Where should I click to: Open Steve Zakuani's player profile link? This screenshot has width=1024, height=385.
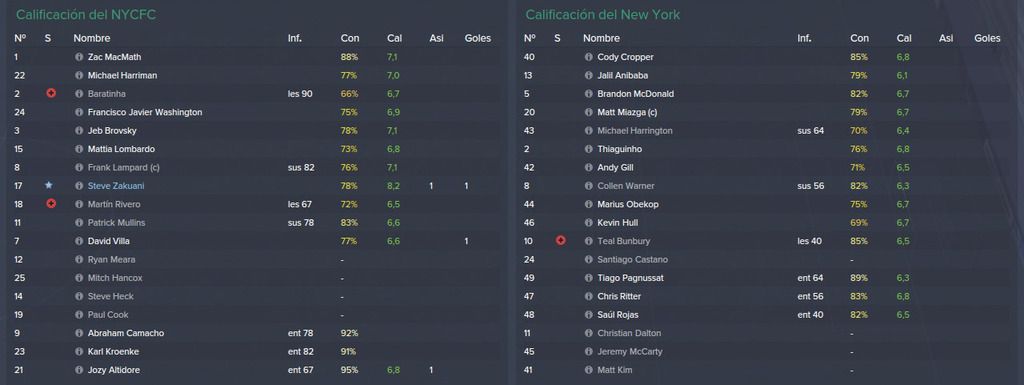click(116, 186)
